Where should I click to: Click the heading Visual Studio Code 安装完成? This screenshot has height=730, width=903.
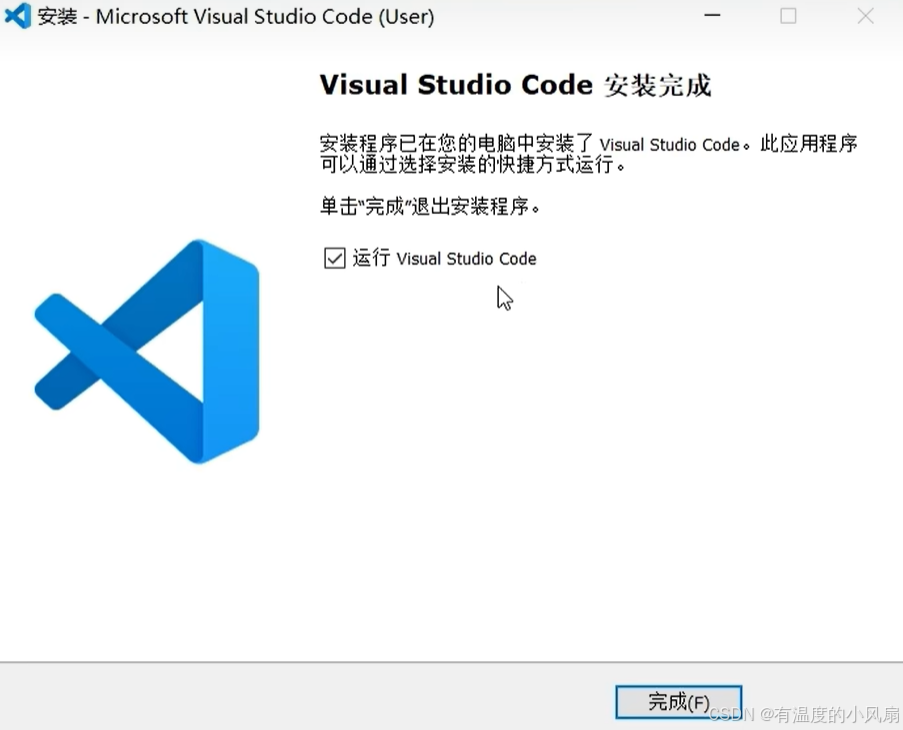pyautogui.click(x=515, y=85)
